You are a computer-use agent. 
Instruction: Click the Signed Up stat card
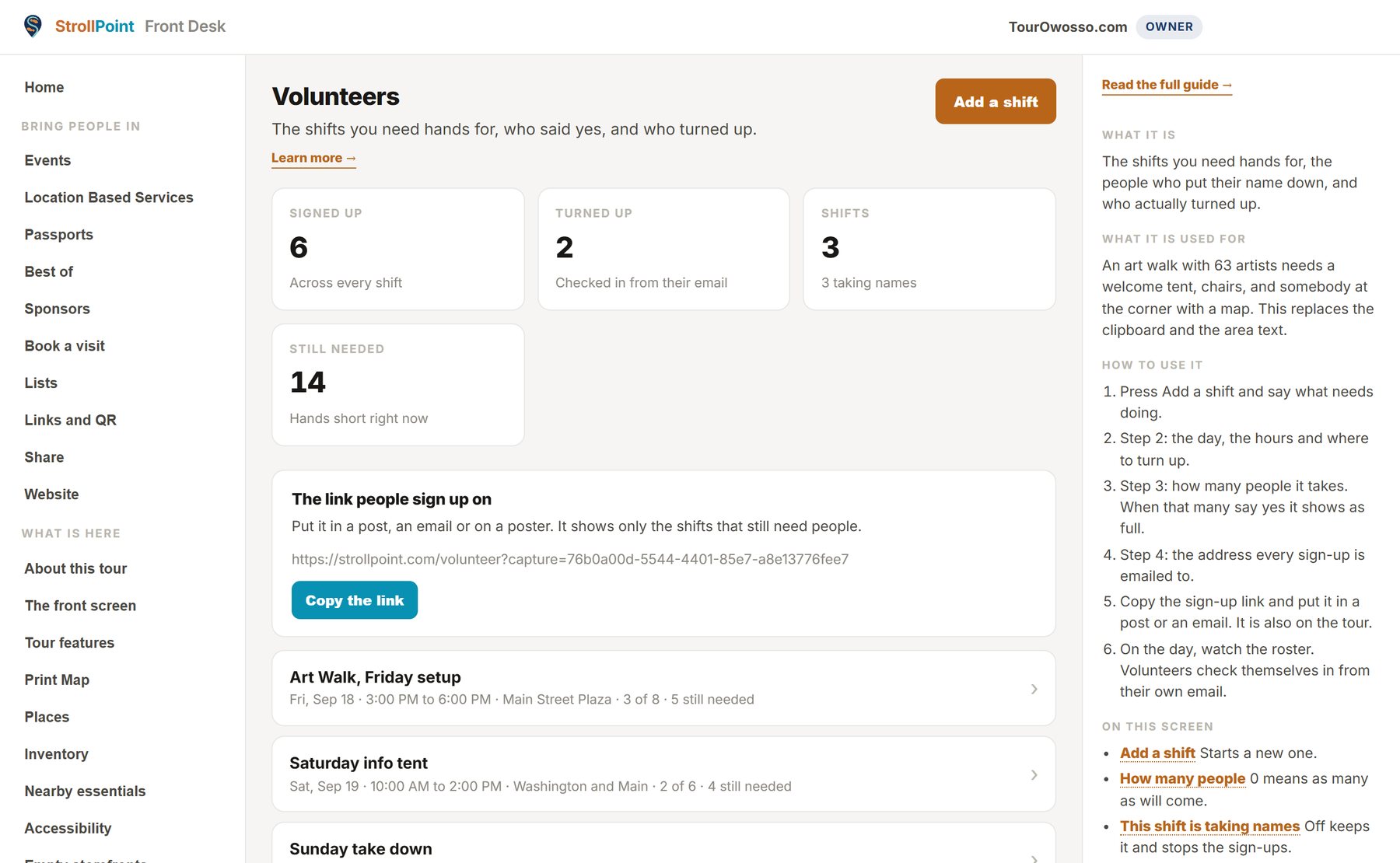point(398,249)
